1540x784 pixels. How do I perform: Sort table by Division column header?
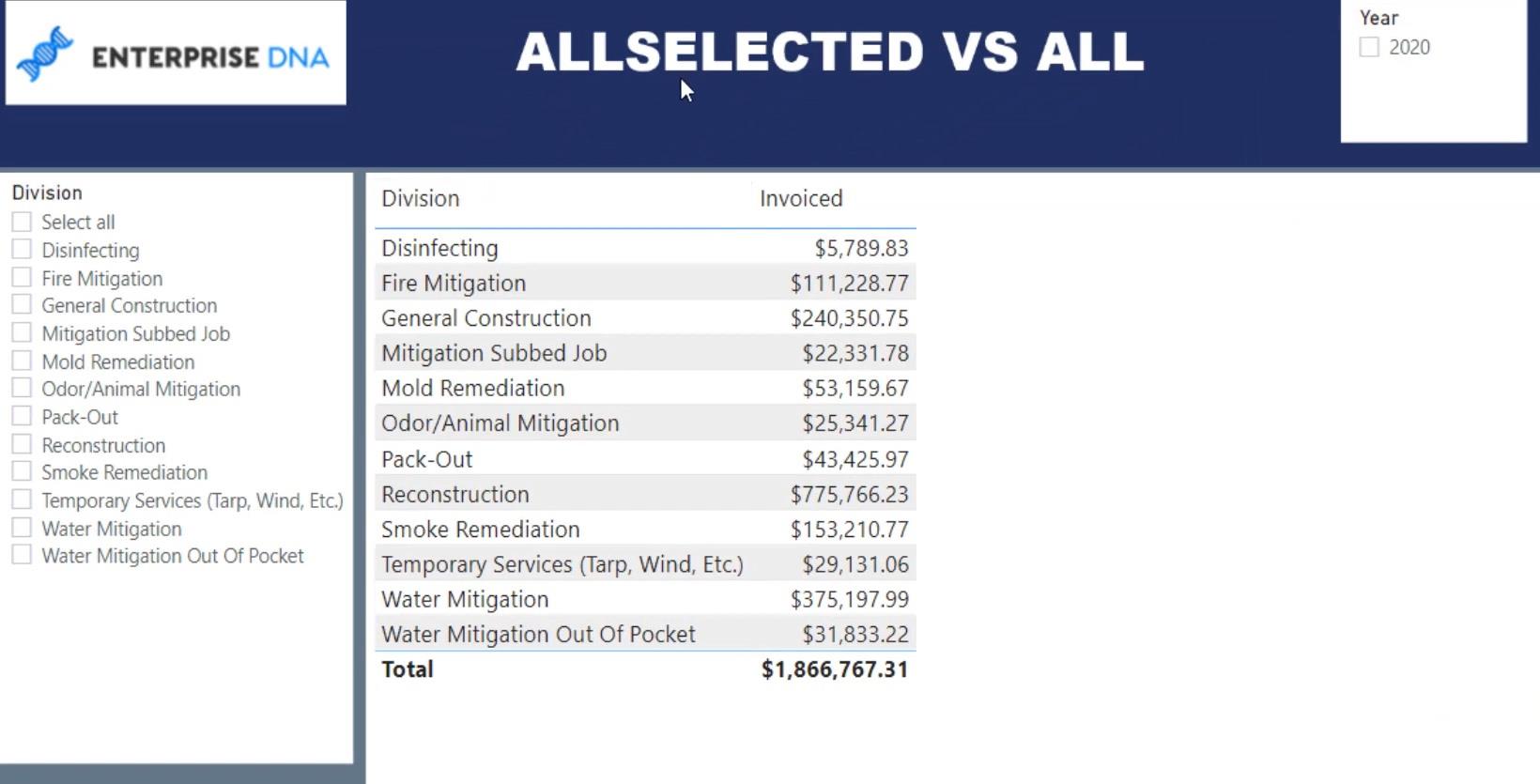[x=421, y=199]
